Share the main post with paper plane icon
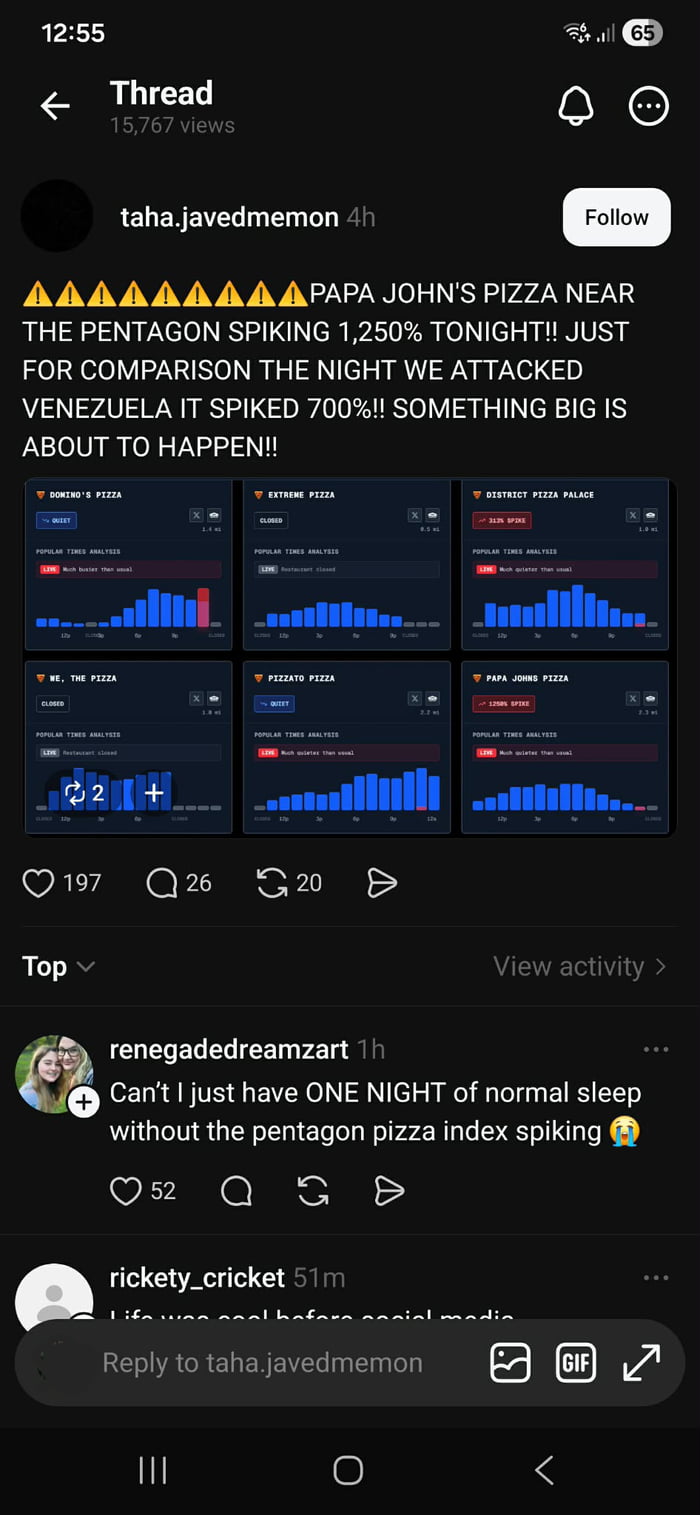The width and height of the screenshot is (700, 1515). (382, 882)
